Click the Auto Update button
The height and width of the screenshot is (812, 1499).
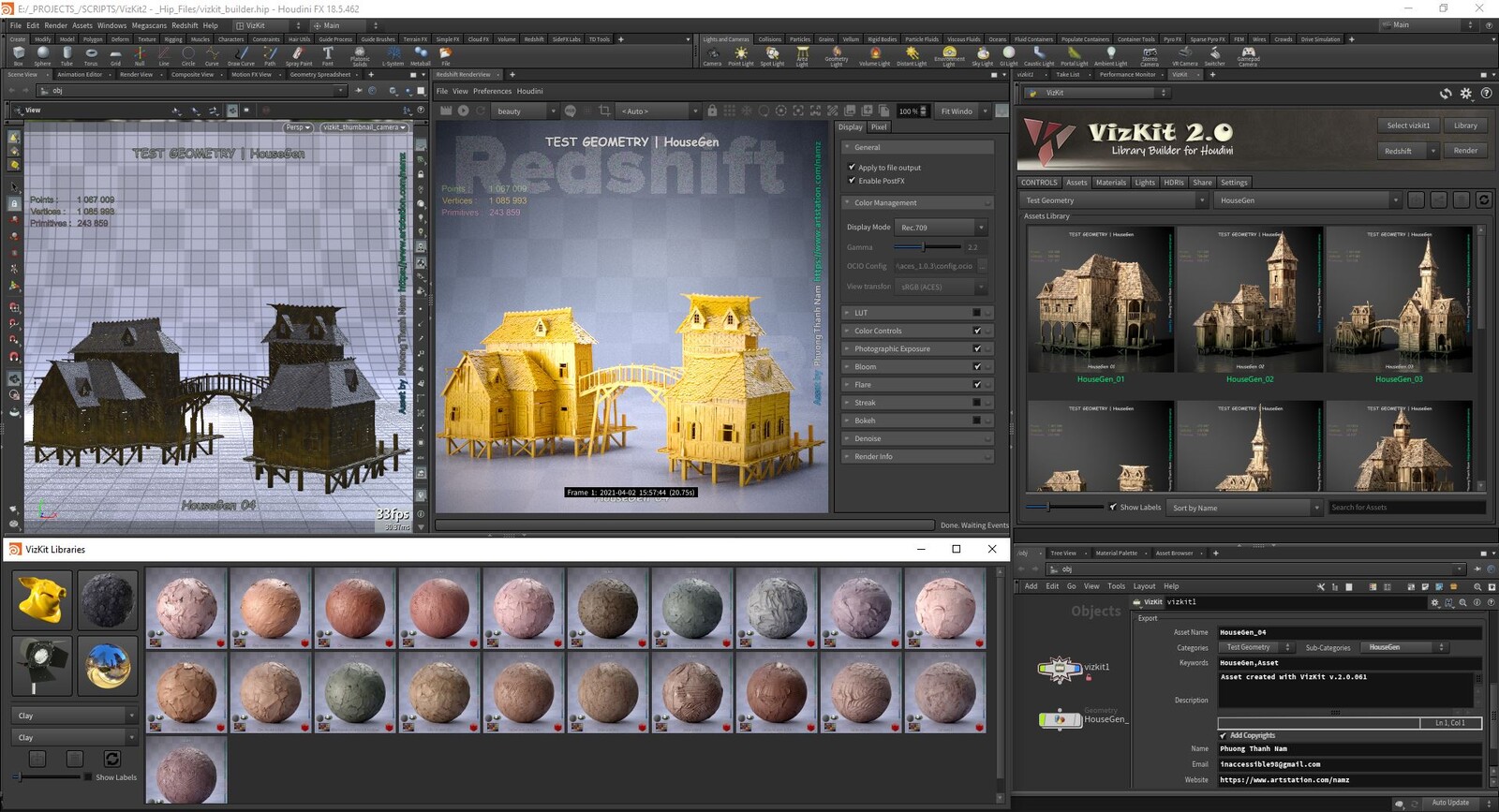pos(1450,803)
